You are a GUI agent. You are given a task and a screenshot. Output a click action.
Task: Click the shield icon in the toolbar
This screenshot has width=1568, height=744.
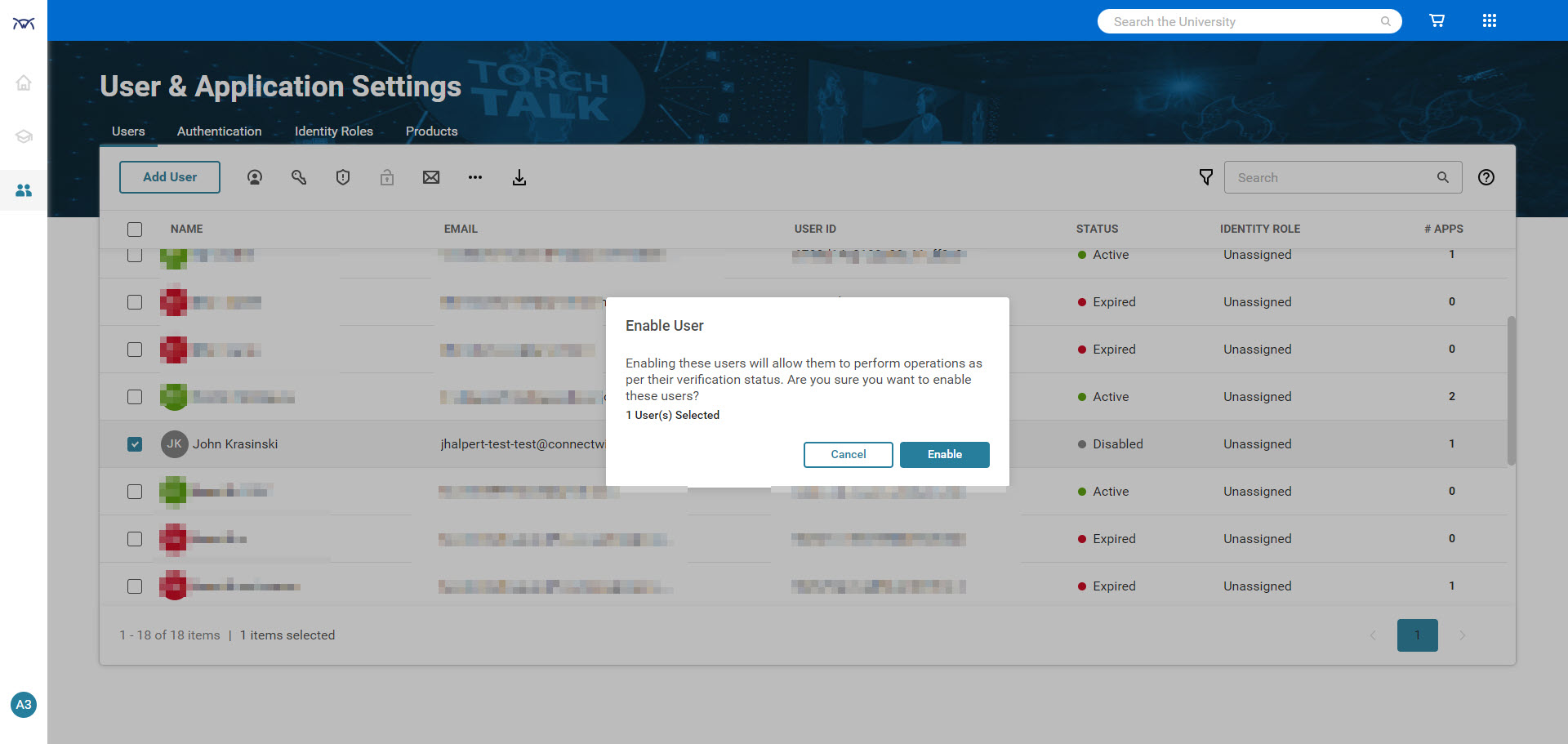[x=343, y=177]
